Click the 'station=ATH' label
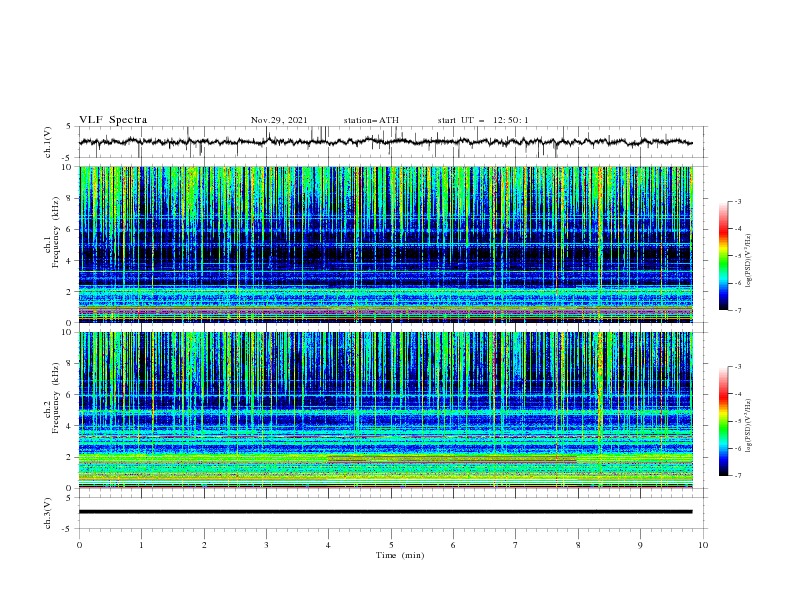This screenshot has width=792, height=612. (x=371, y=120)
